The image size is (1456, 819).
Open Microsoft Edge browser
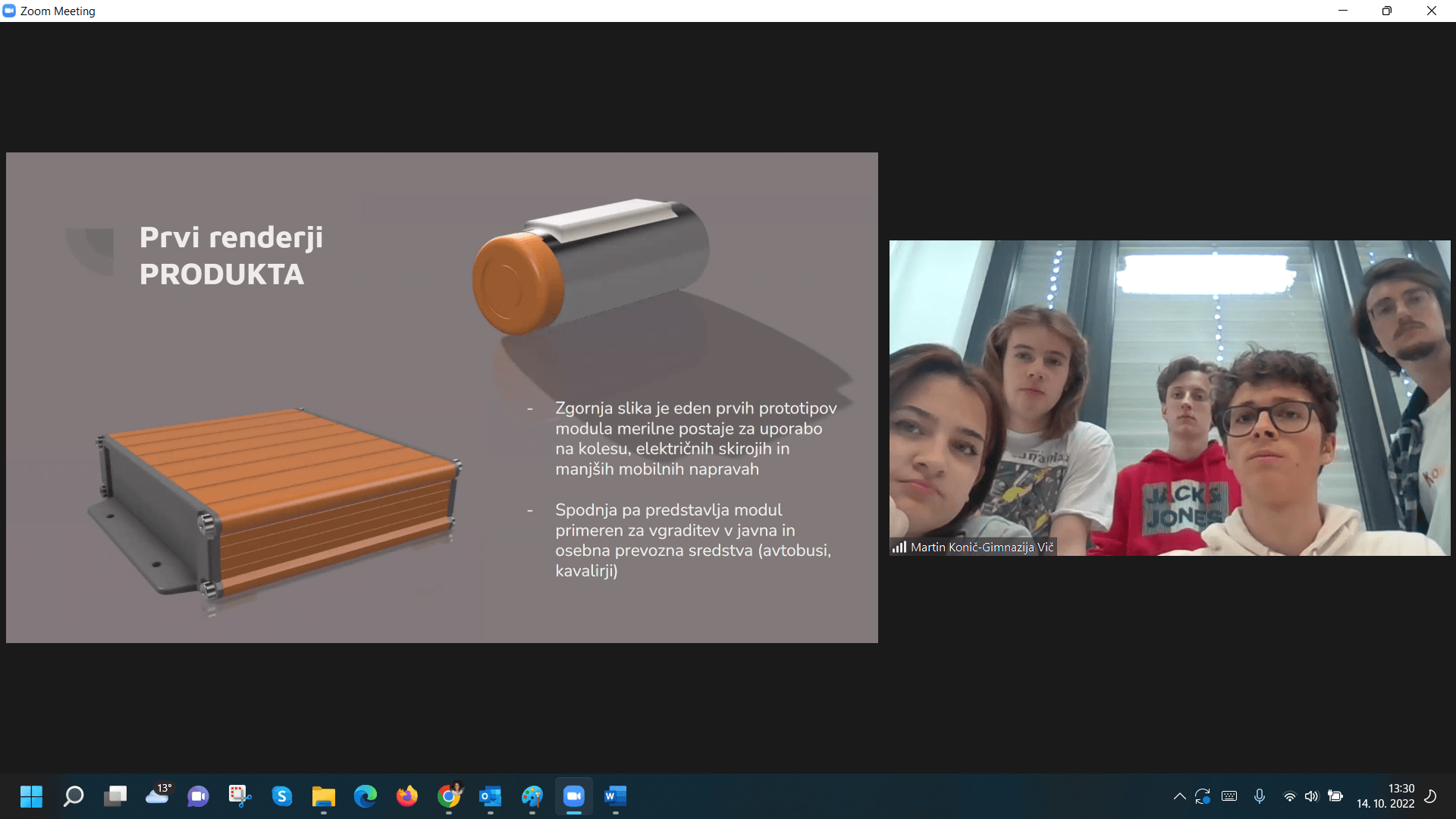click(366, 796)
